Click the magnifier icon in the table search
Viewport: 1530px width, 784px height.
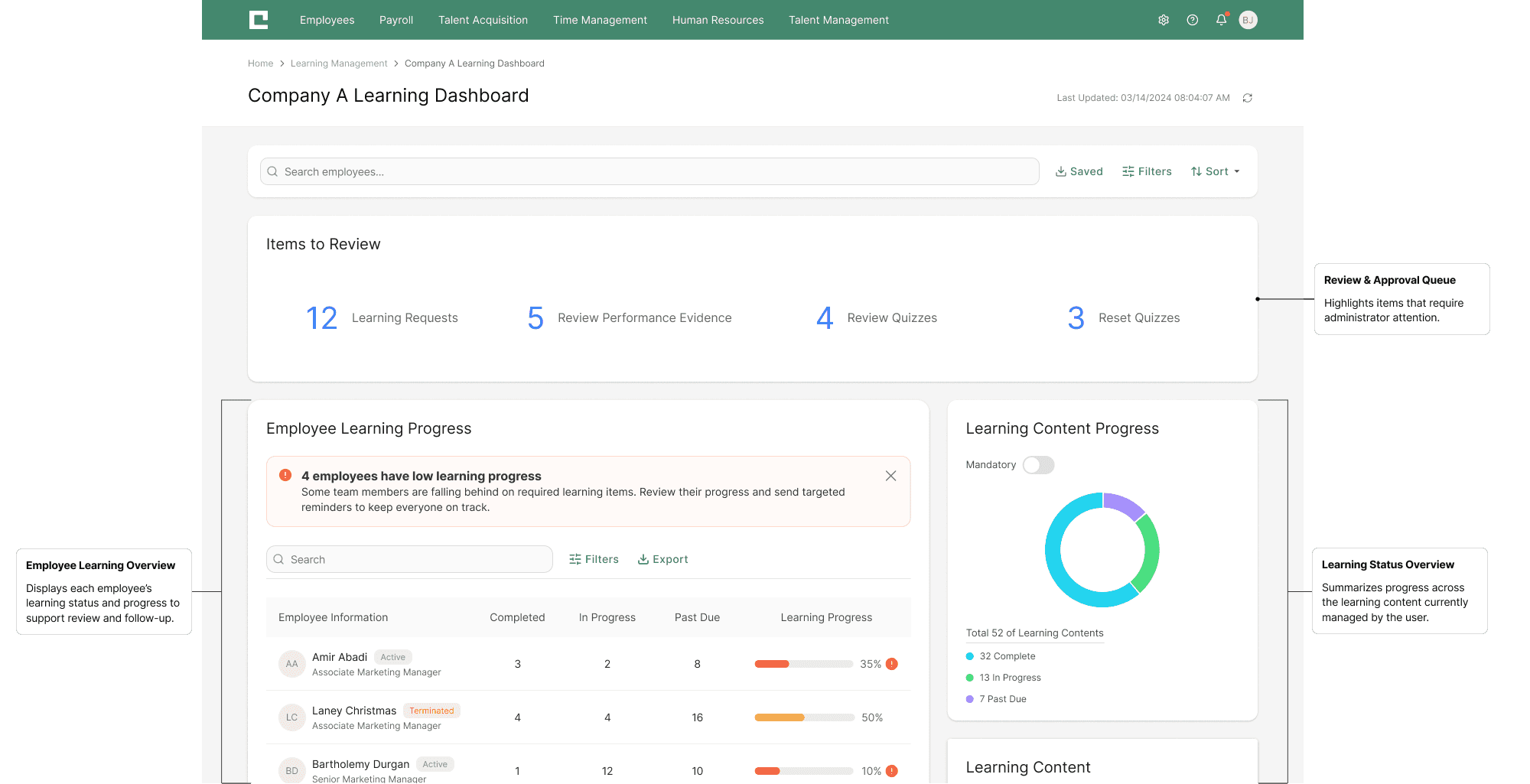(x=278, y=559)
